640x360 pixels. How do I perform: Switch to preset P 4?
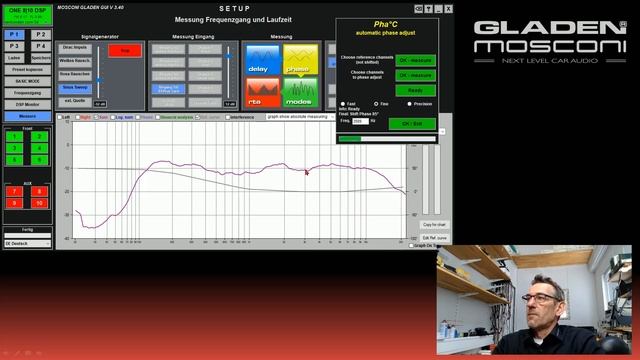tap(41, 46)
